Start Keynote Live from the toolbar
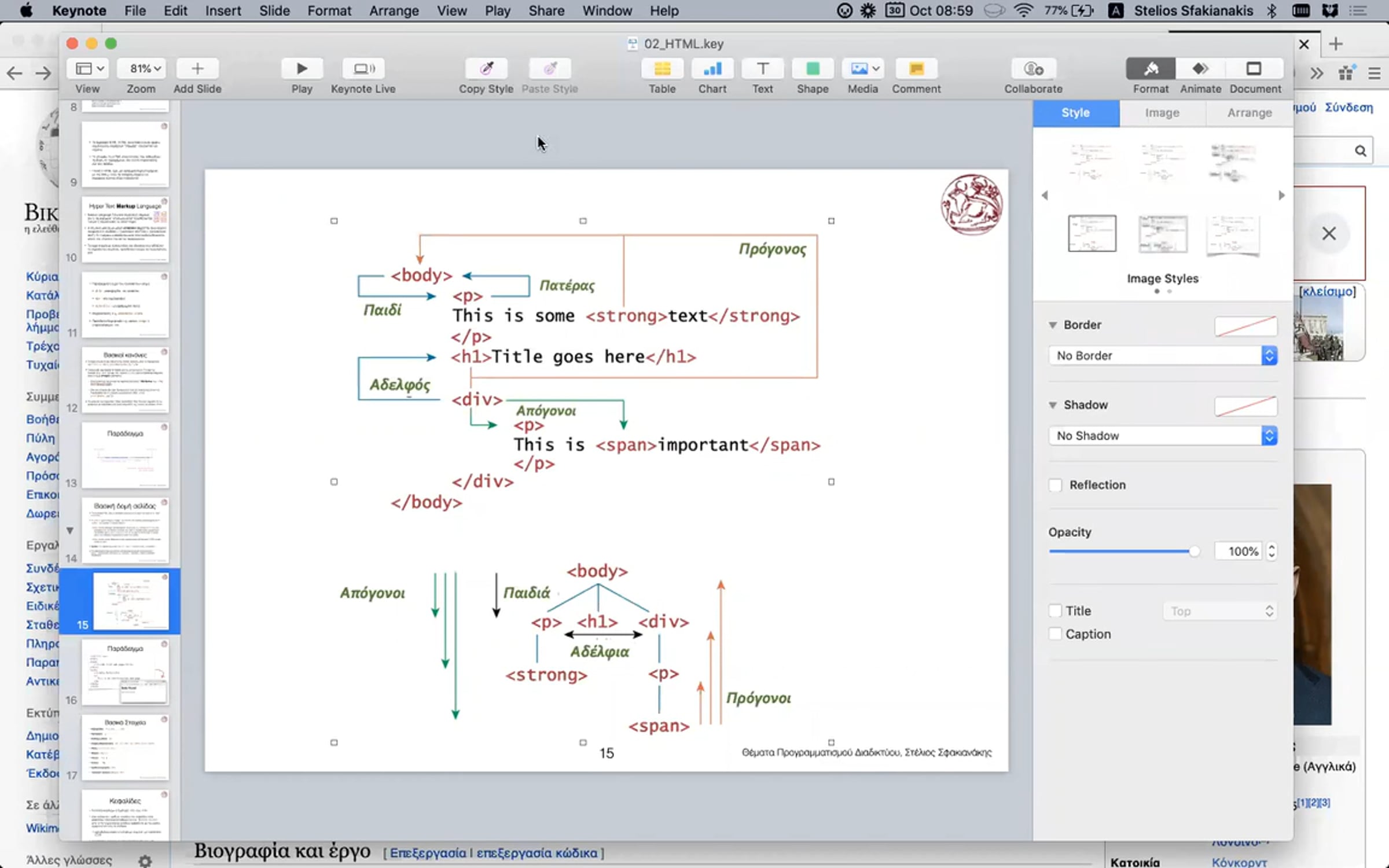The image size is (1389, 868). (363, 69)
